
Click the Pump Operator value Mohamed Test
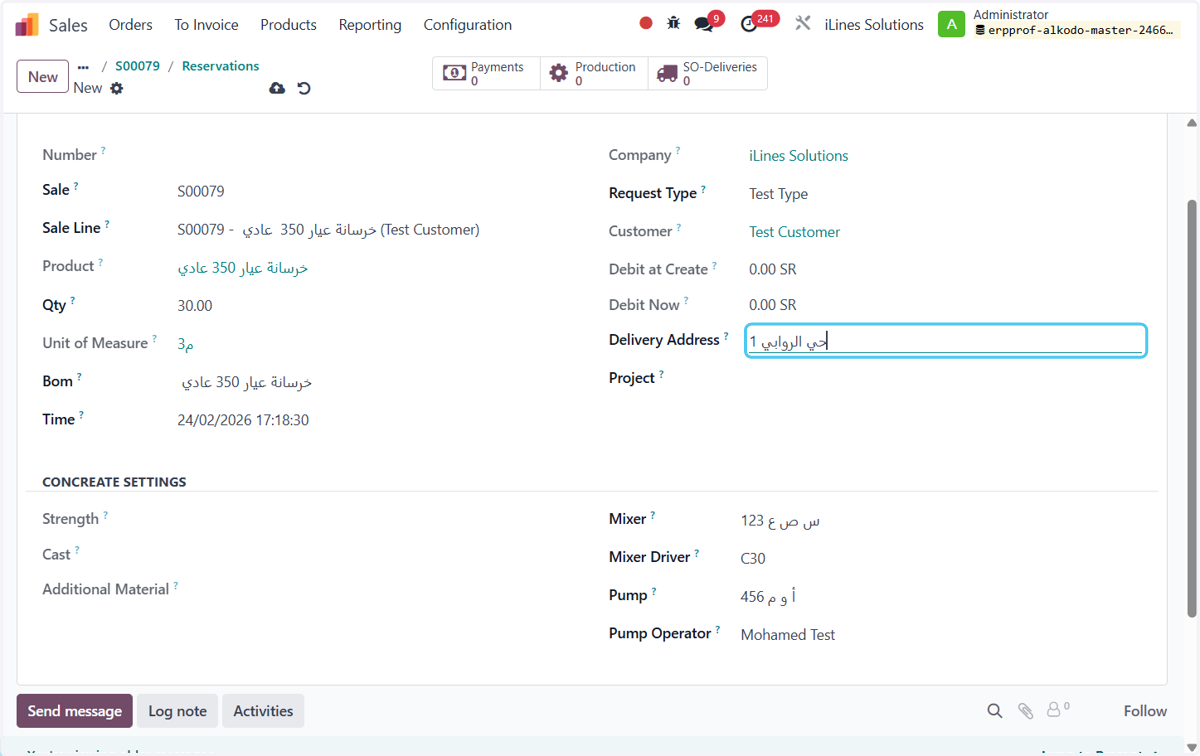[787, 634]
